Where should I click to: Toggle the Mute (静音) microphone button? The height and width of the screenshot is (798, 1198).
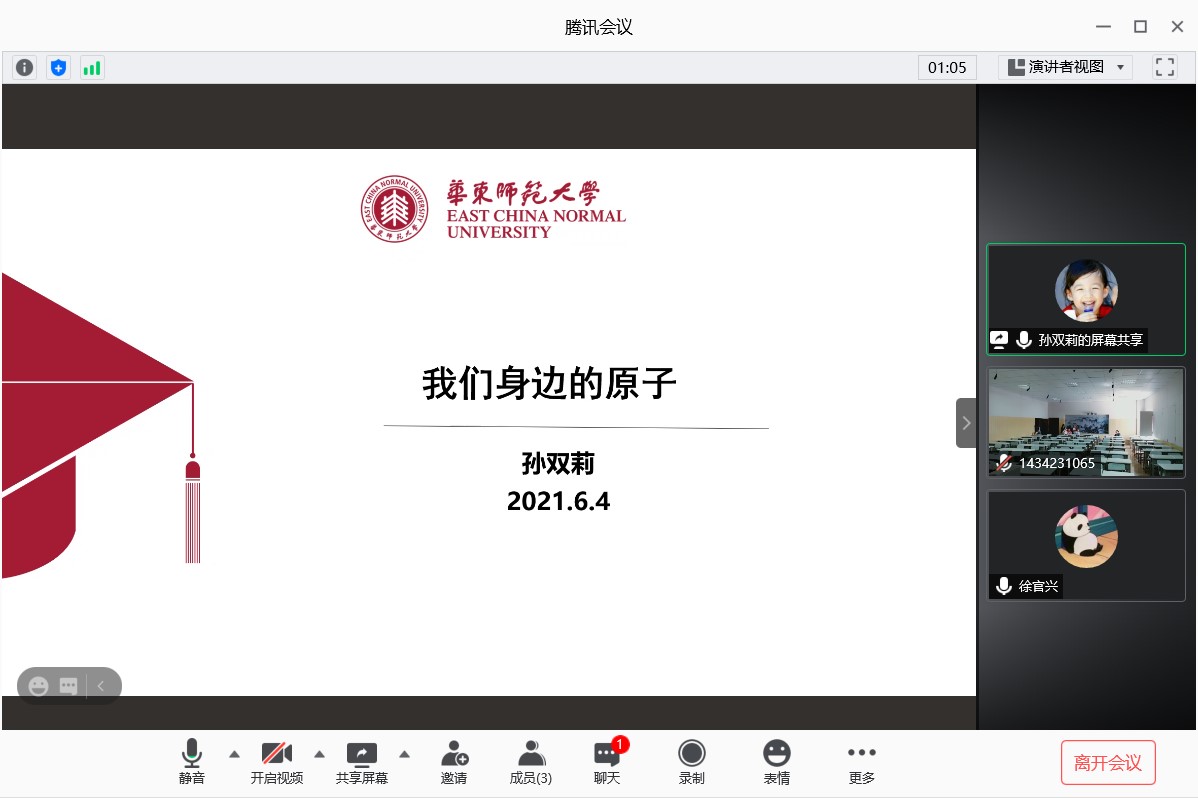click(192, 762)
